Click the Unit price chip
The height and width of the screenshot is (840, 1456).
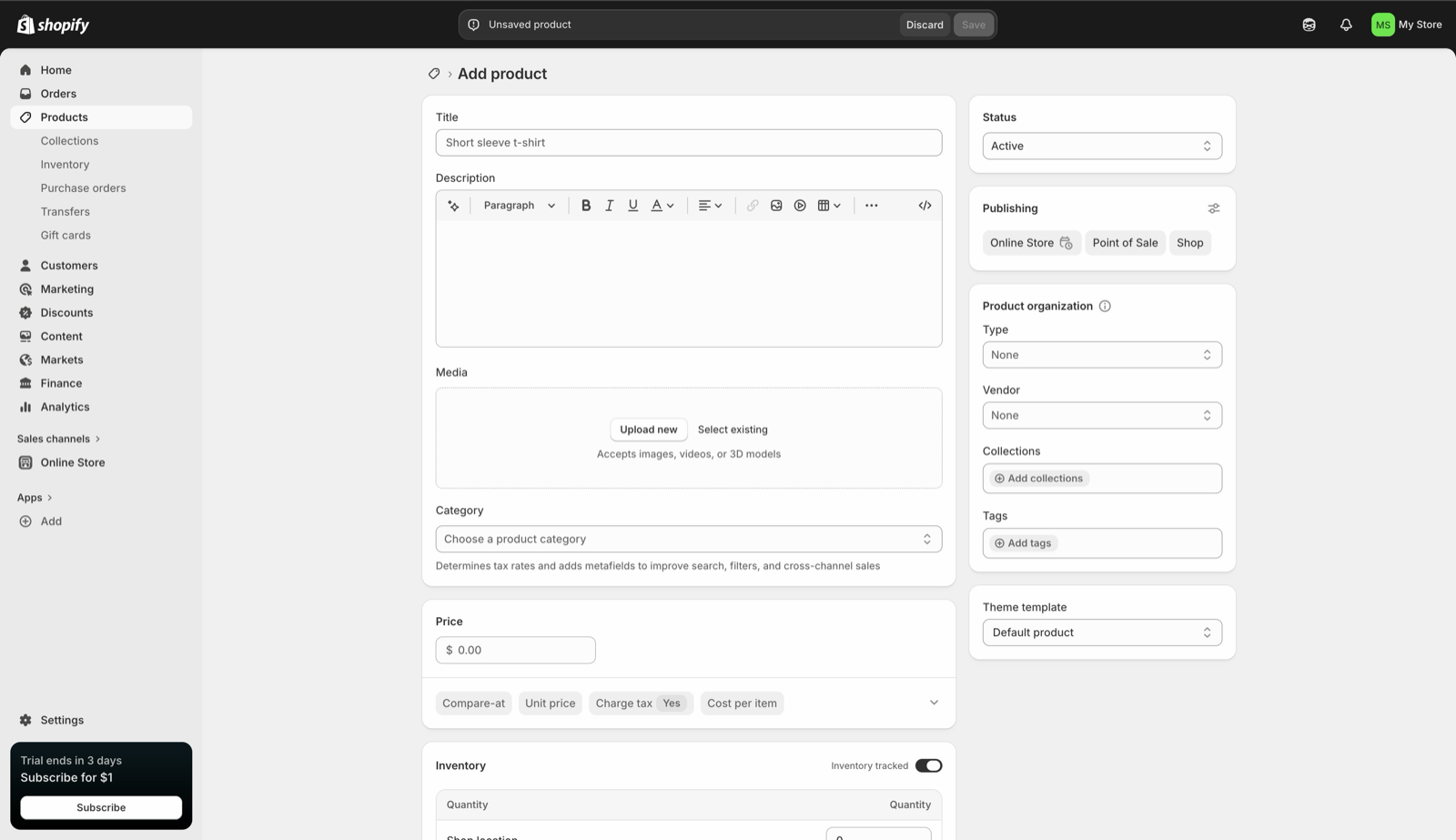click(x=550, y=703)
